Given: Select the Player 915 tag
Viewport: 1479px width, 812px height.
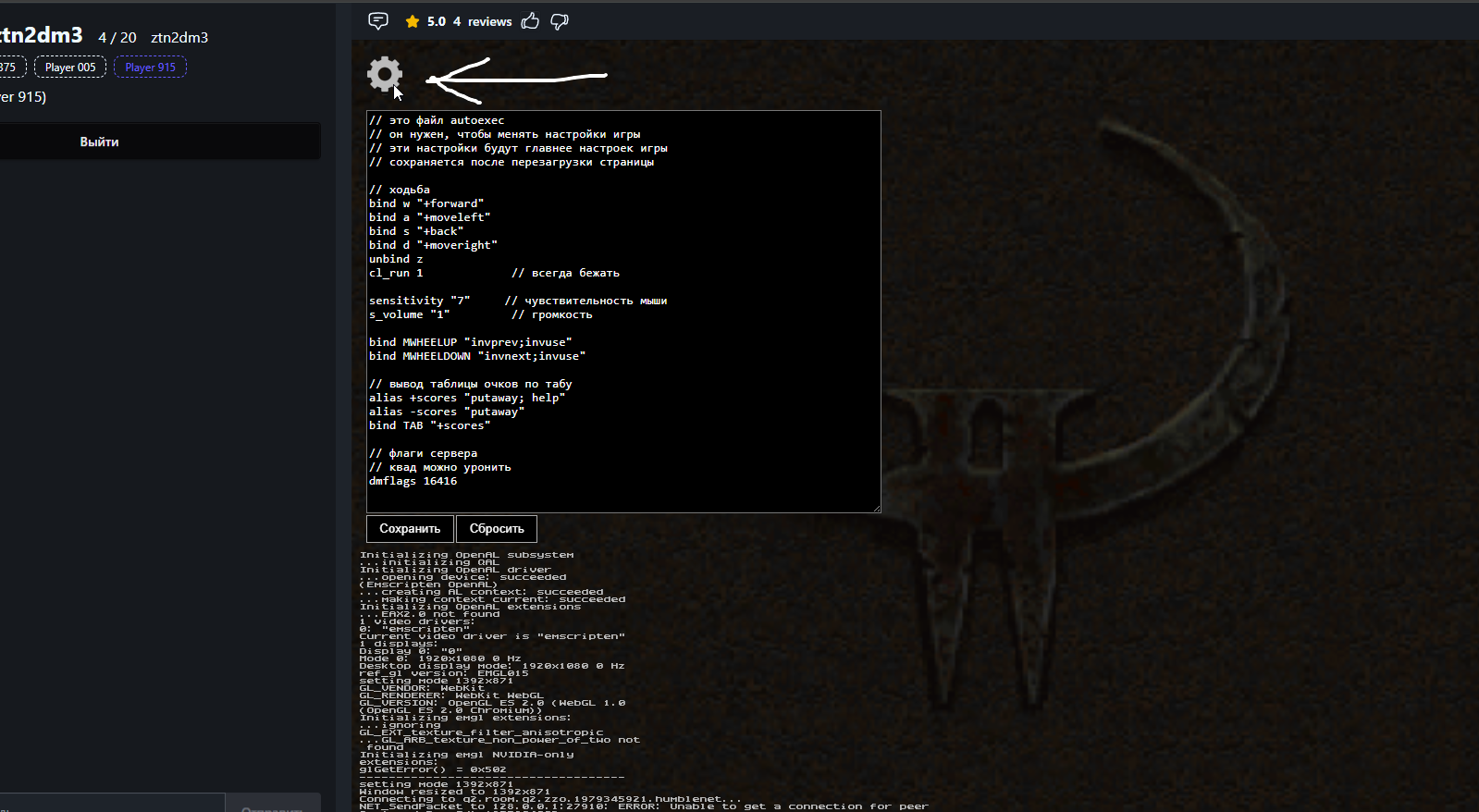Looking at the screenshot, I should 150,68.
